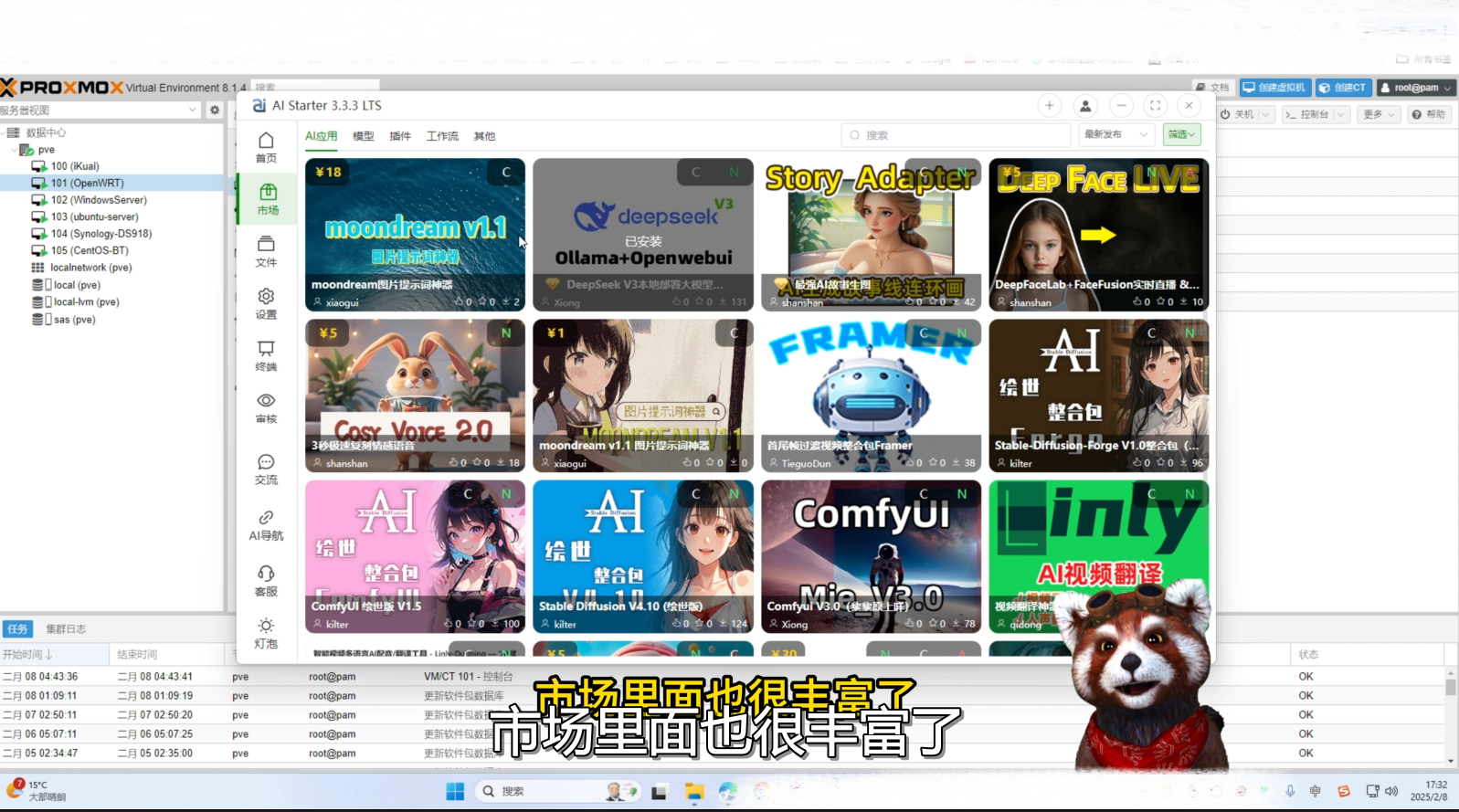Switch to the 插件 tab
1459x812 pixels.
(400, 136)
